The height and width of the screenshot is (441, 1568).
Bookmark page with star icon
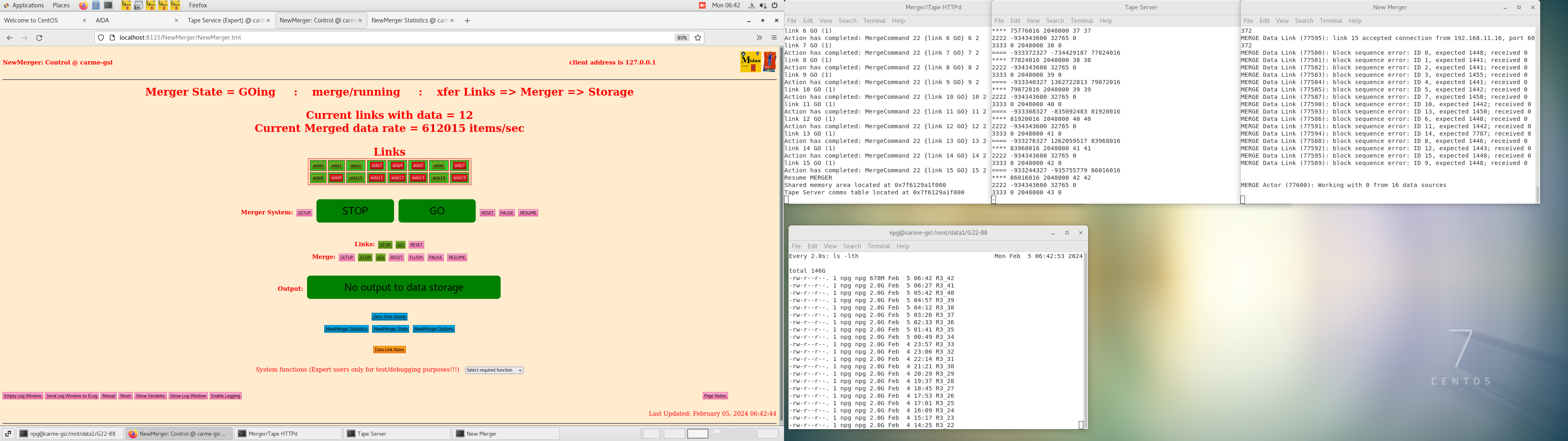tap(698, 38)
